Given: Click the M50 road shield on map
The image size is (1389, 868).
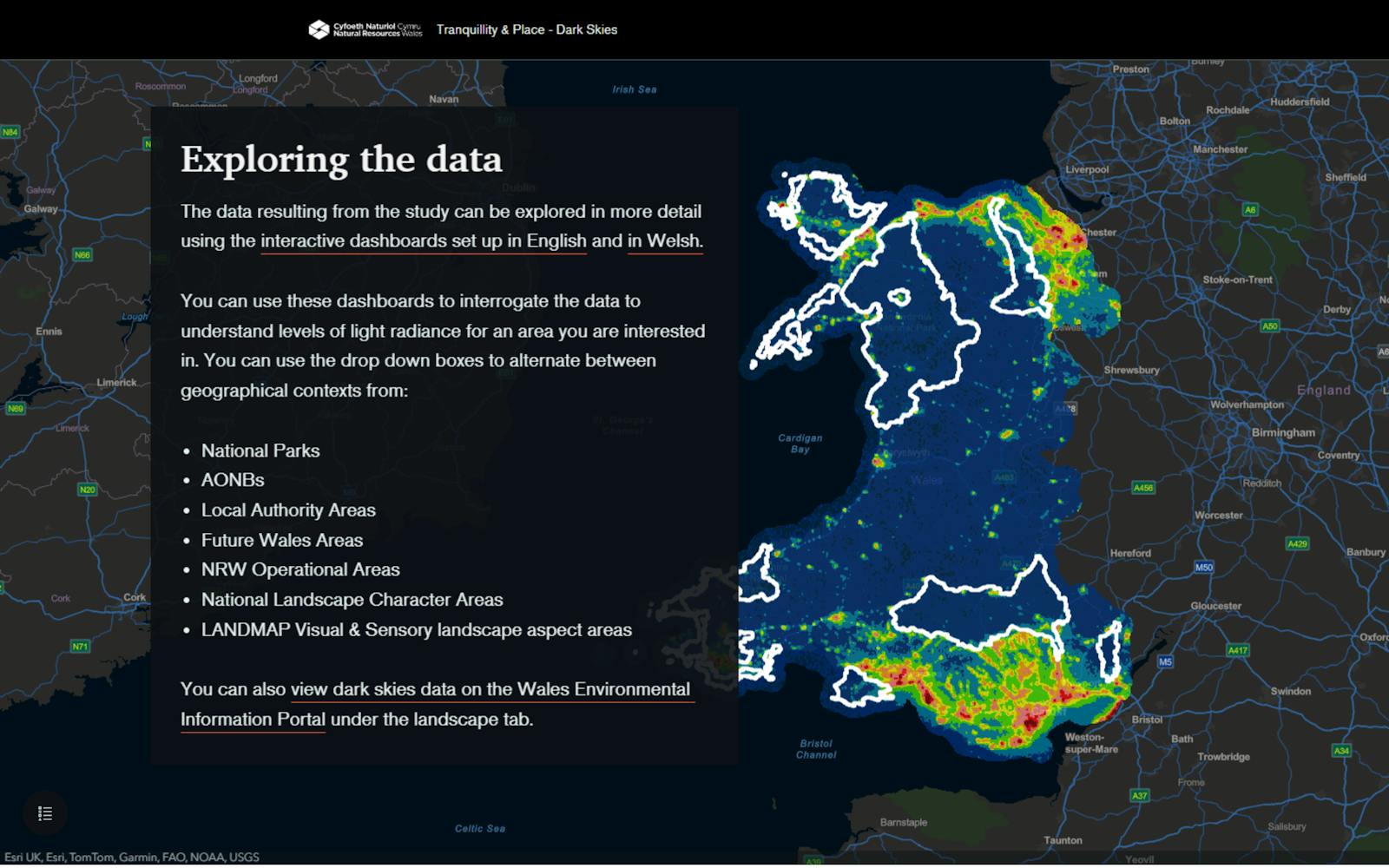Looking at the screenshot, I should (1203, 568).
